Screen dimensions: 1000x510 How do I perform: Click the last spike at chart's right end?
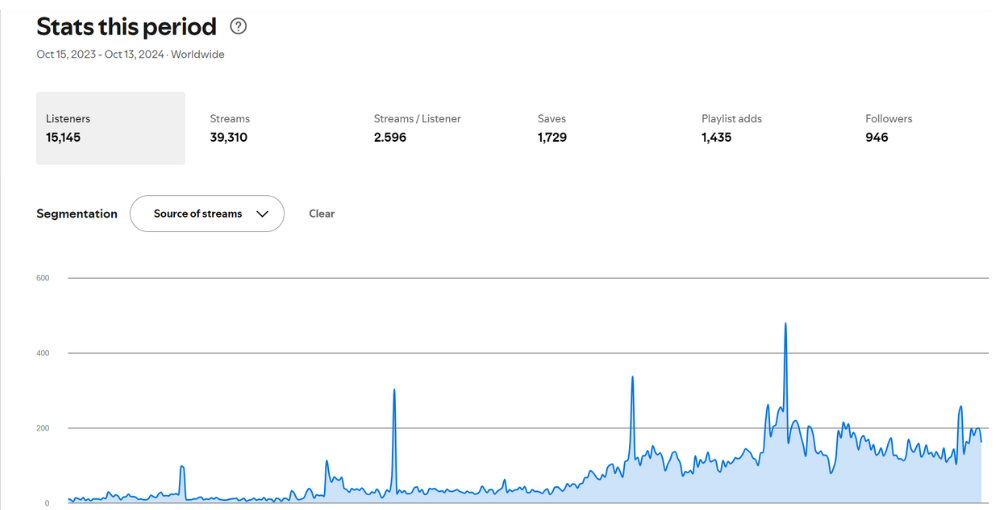pyautogui.click(x=960, y=408)
